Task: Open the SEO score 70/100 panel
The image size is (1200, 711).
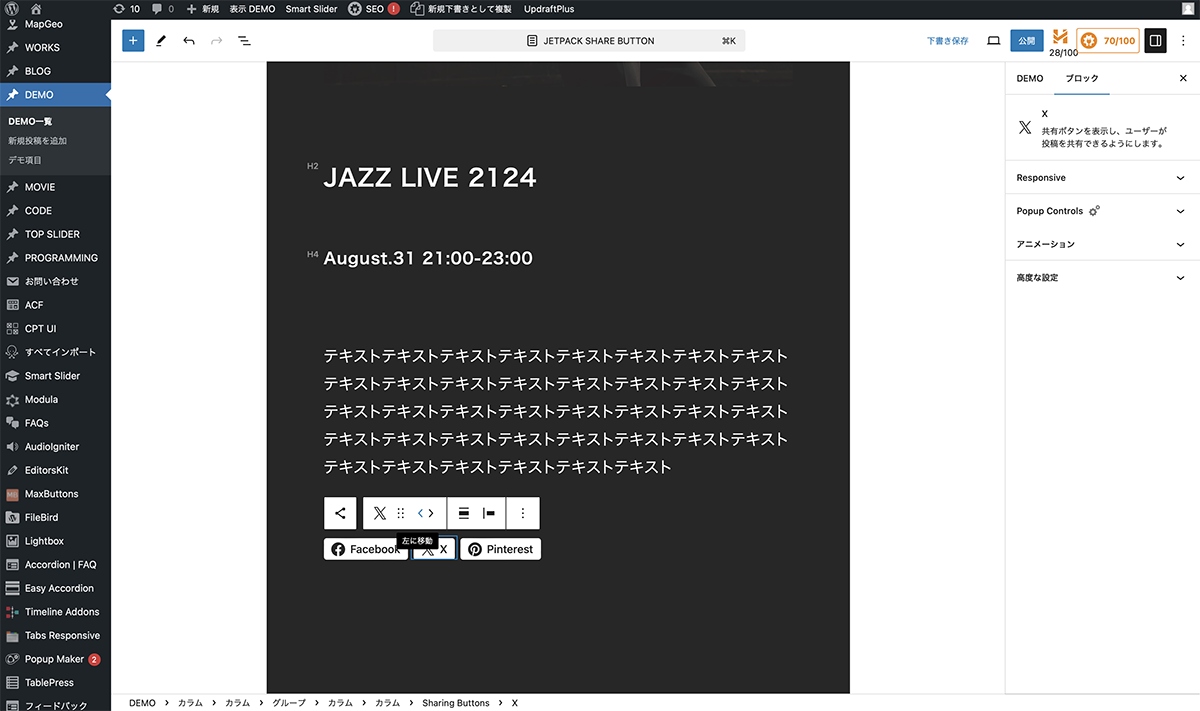Action: point(1108,41)
